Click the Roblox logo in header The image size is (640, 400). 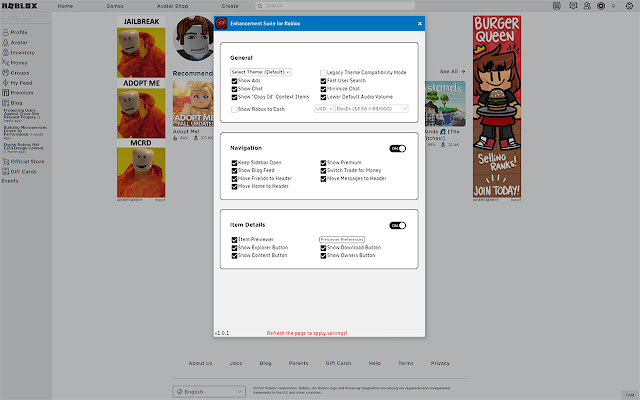(20, 6)
